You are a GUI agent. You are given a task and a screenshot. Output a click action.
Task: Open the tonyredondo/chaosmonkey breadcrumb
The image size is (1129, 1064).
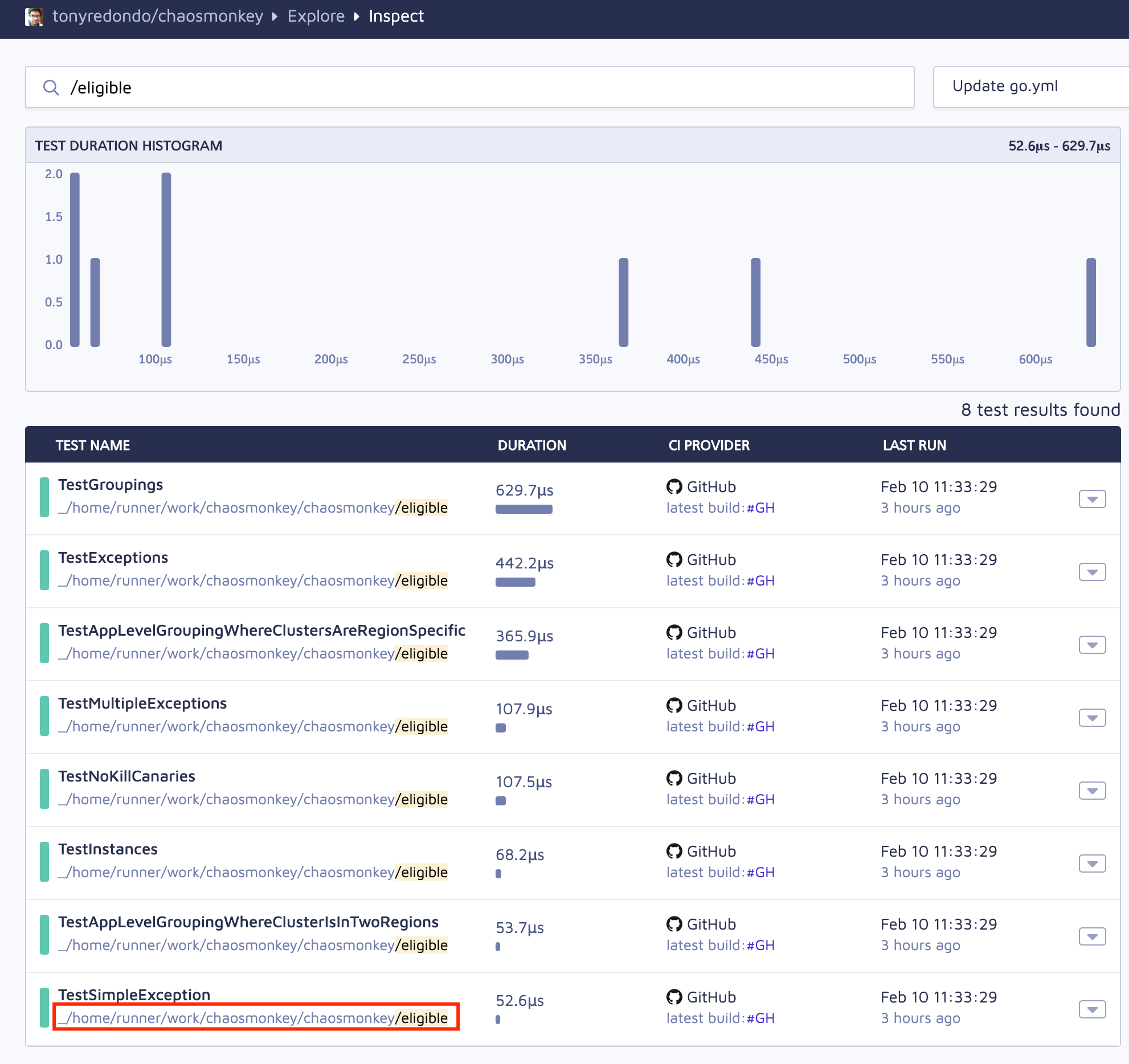click(158, 17)
